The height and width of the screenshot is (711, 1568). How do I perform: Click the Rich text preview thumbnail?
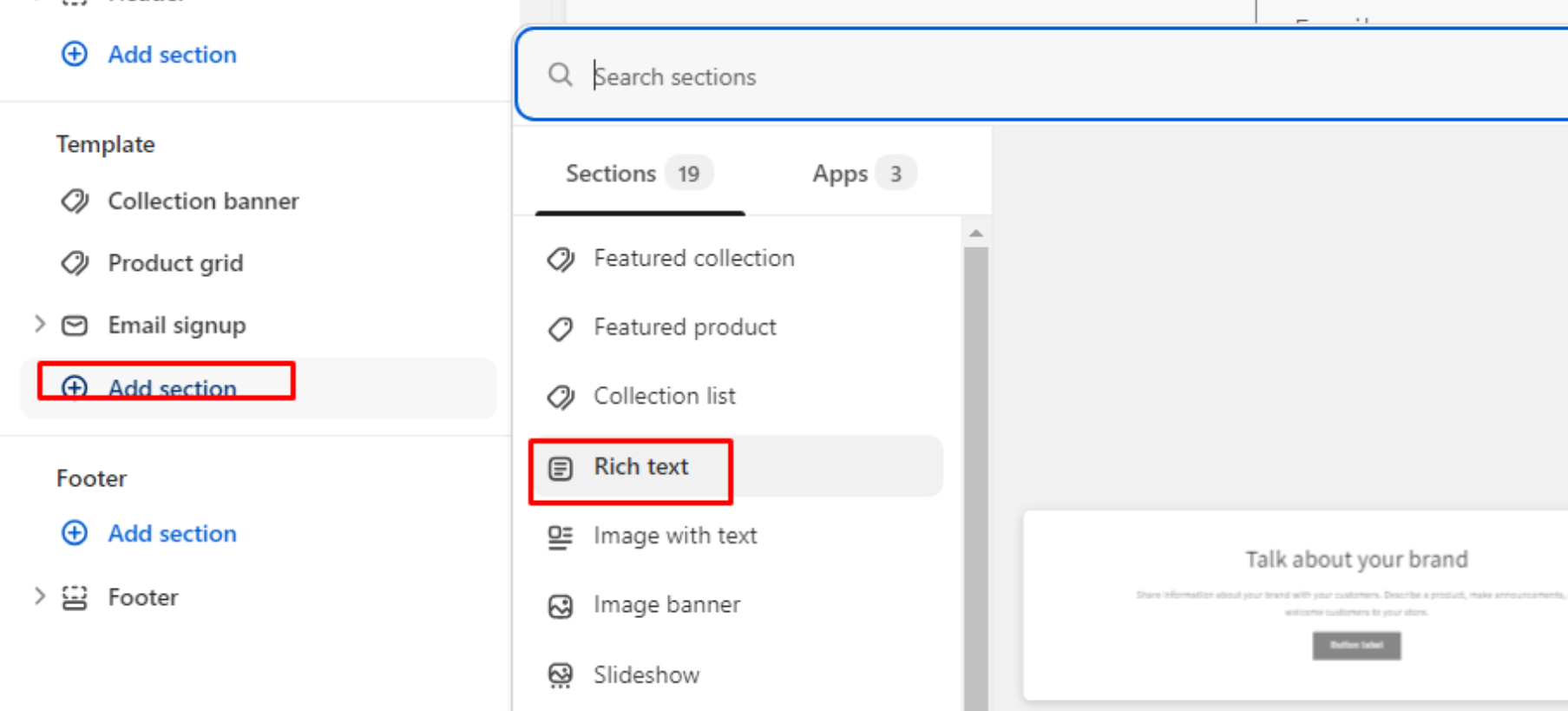coord(1296,605)
